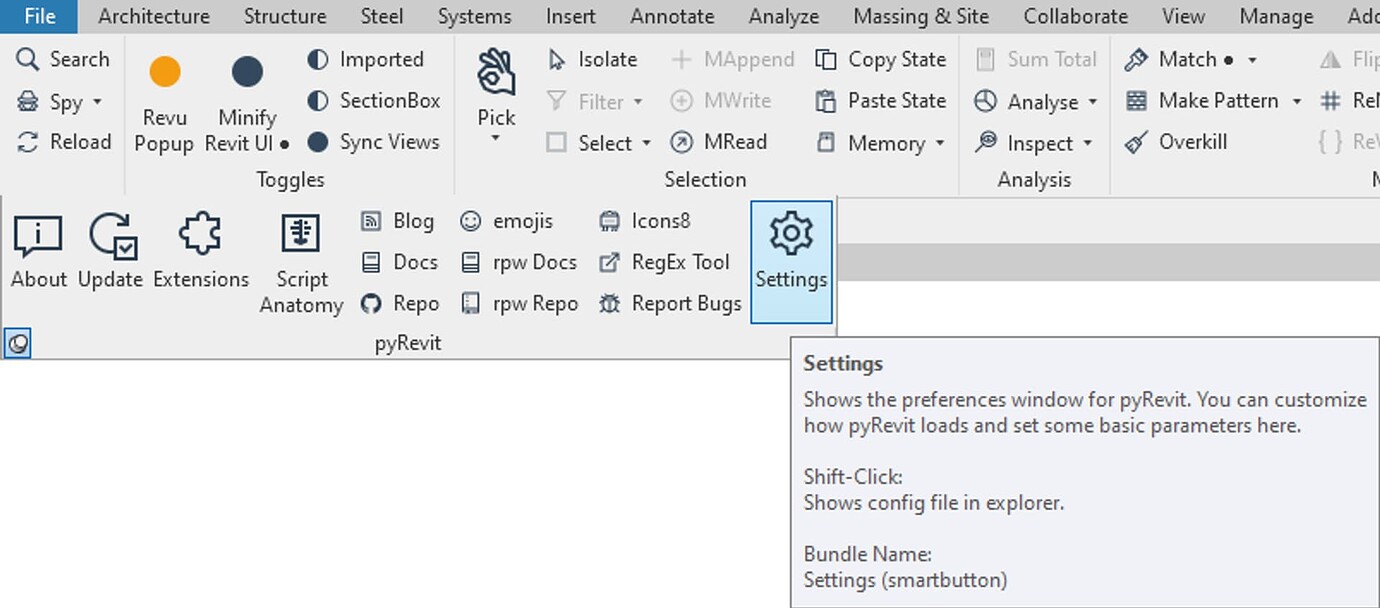The height and width of the screenshot is (608, 1380).
Task: Switch to the Structure tab
Action: coord(285,16)
